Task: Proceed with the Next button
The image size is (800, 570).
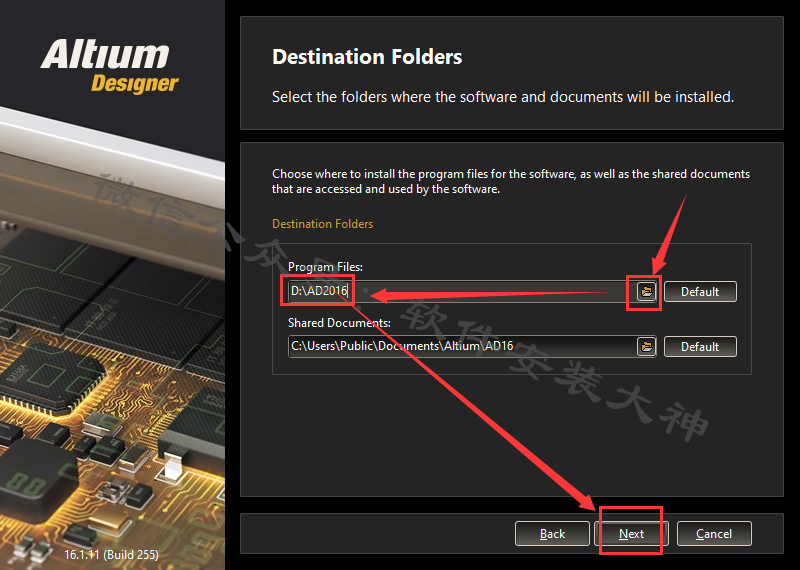Action: click(x=631, y=534)
